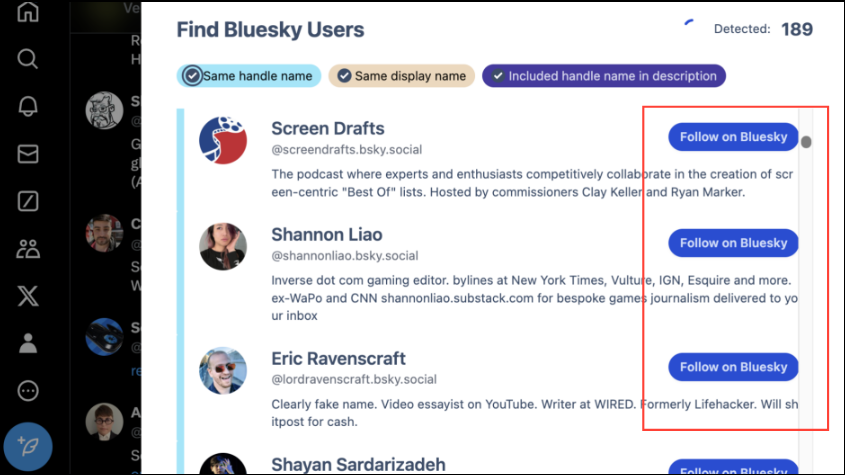This screenshot has width=845, height=475.
Task: Open the Search magnifier in the sidebar
Action: pyautogui.click(x=28, y=59)
